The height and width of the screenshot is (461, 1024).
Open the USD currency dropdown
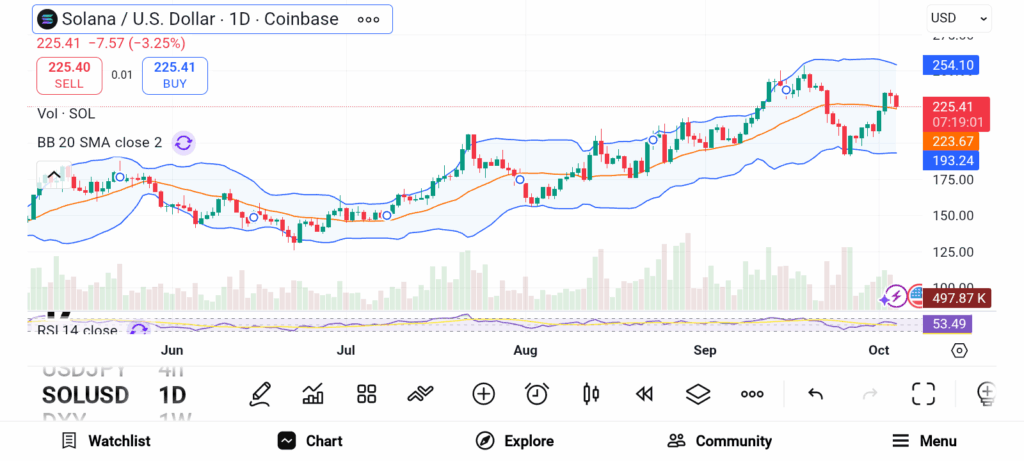pos(958,18)
